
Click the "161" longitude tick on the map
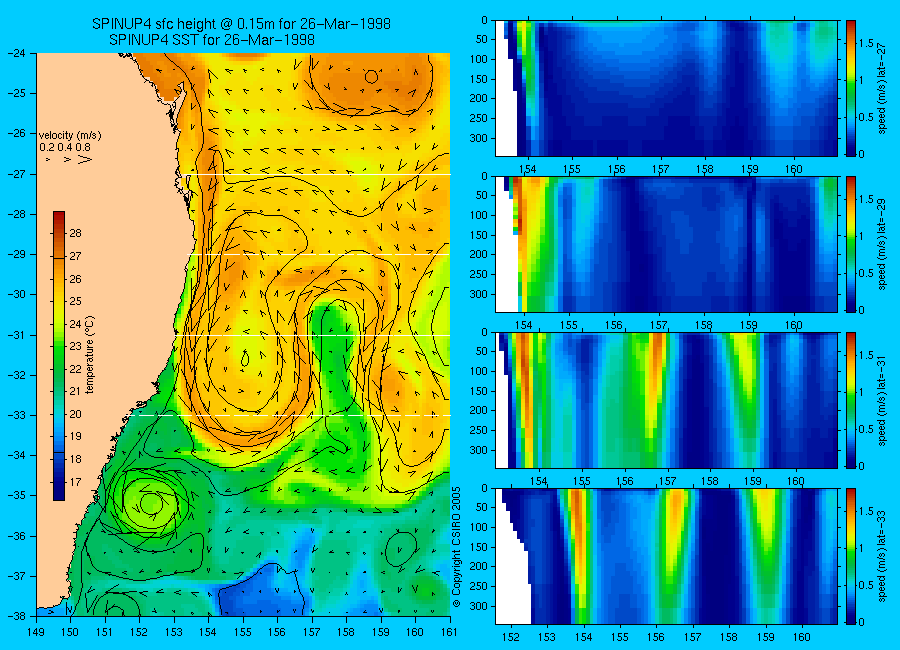[x=449, y=632]
